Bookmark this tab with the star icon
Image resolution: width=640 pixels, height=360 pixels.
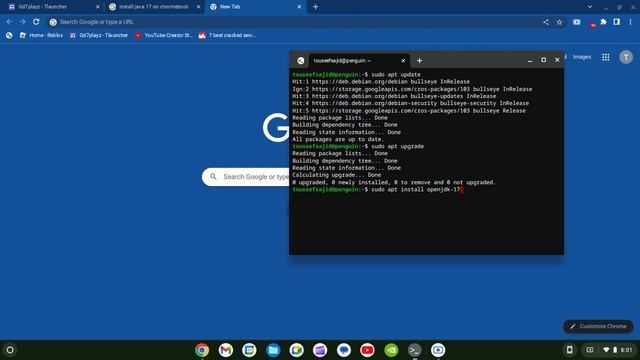560,22
